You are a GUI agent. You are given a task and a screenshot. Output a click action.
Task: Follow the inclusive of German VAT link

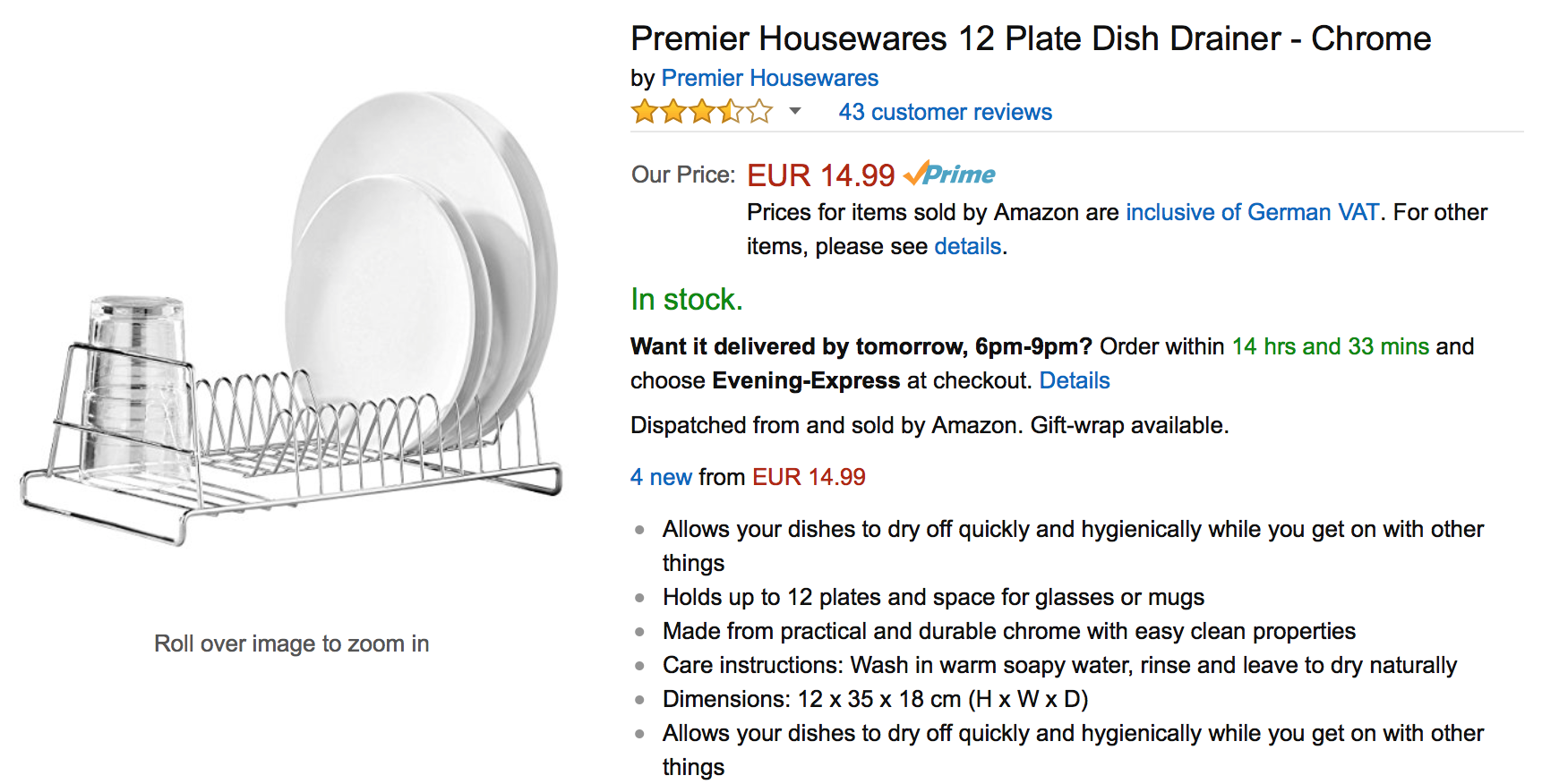(x=1252, y=212)
